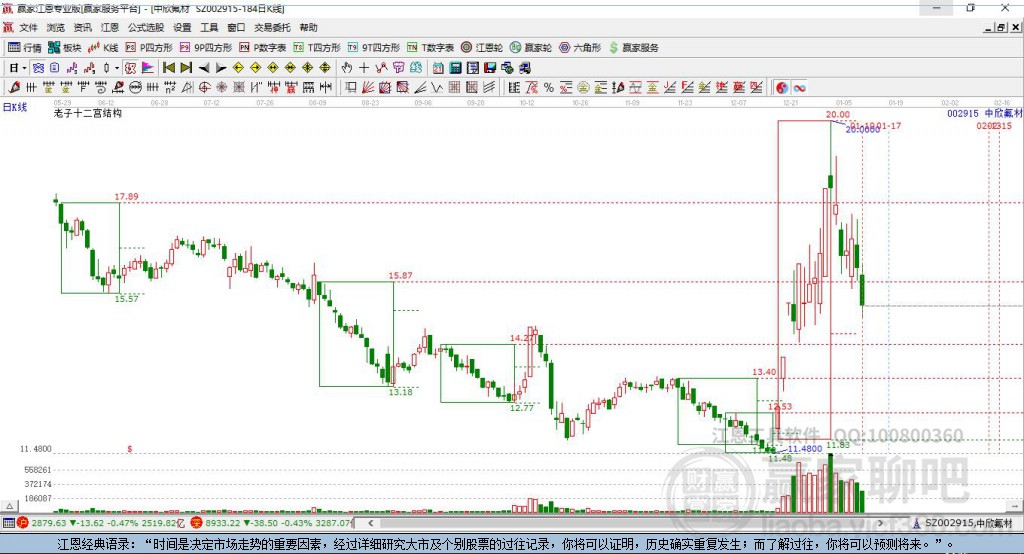Switch to K线 chart view
This screenshot has width=1024, height=554.
tap(103, 48)
